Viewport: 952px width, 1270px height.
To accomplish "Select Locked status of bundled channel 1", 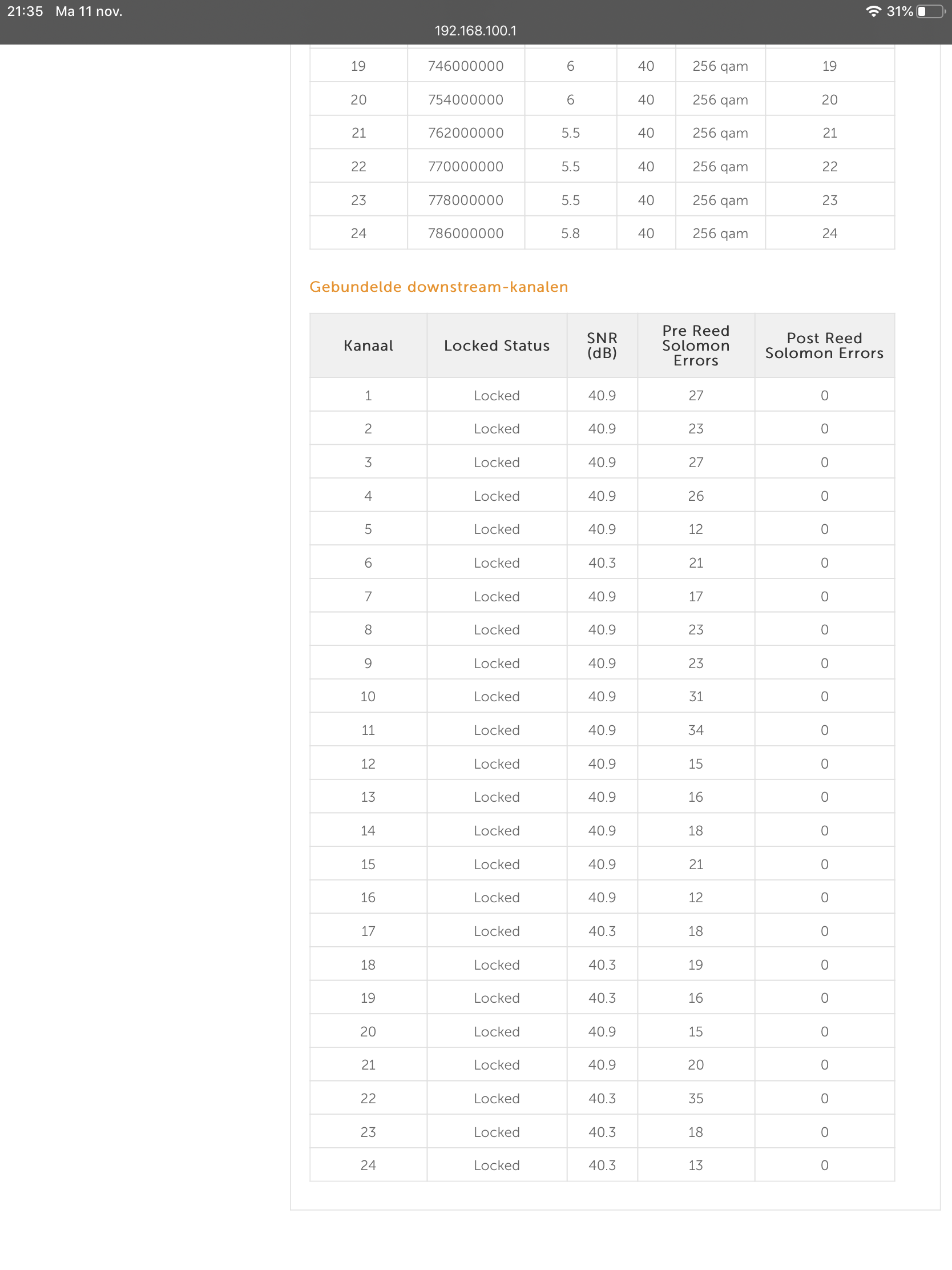I will pos(497,396).
